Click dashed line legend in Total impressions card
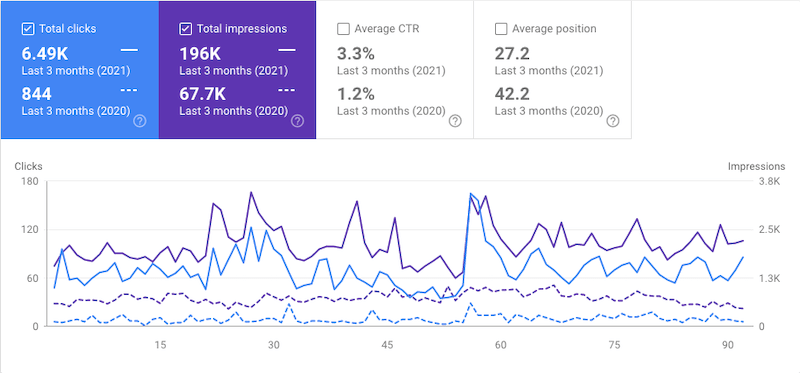This screenshot has width=800, height=373. [x=287, y=90]
